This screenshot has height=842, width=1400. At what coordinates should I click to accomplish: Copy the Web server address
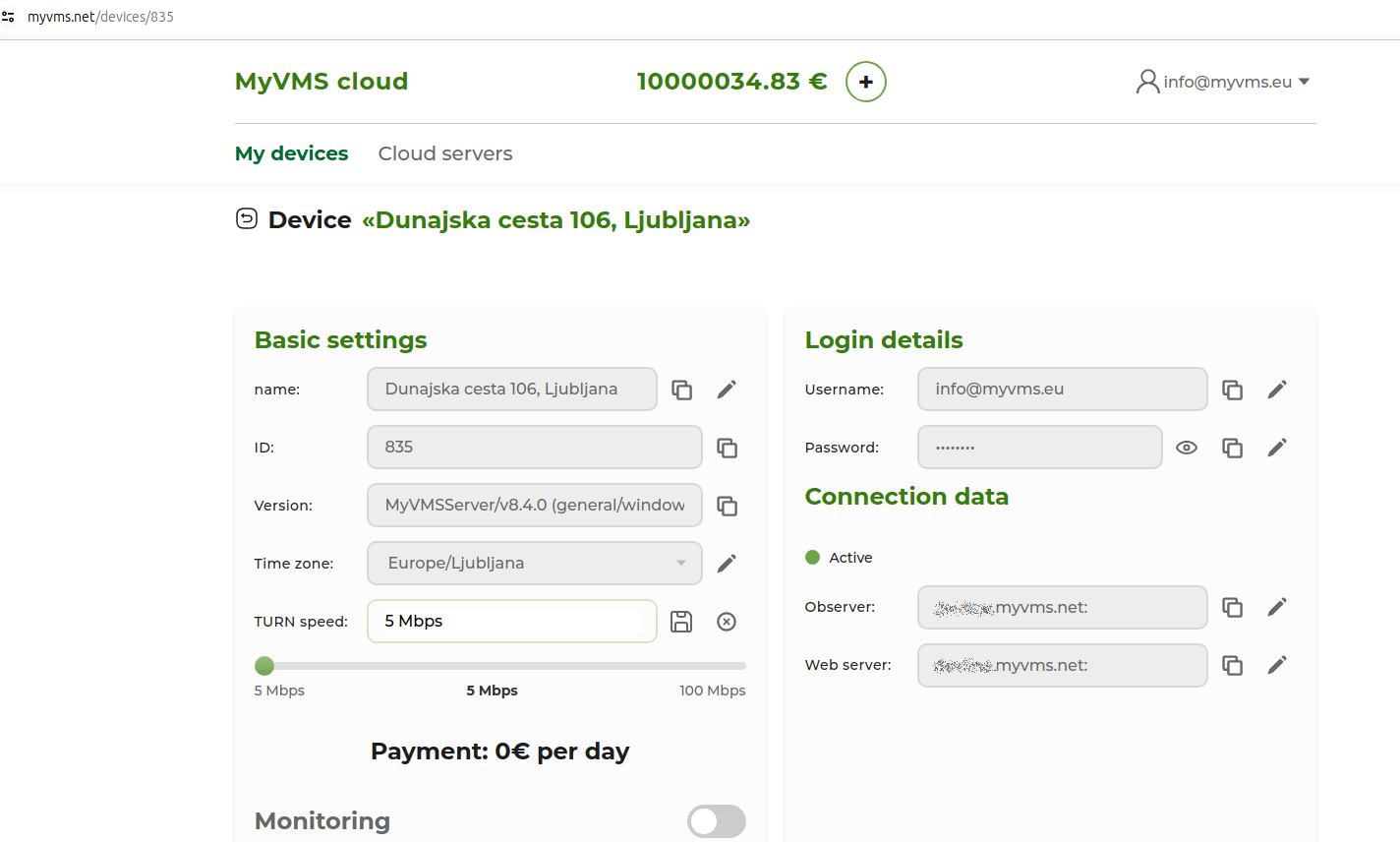(1232, 665)
